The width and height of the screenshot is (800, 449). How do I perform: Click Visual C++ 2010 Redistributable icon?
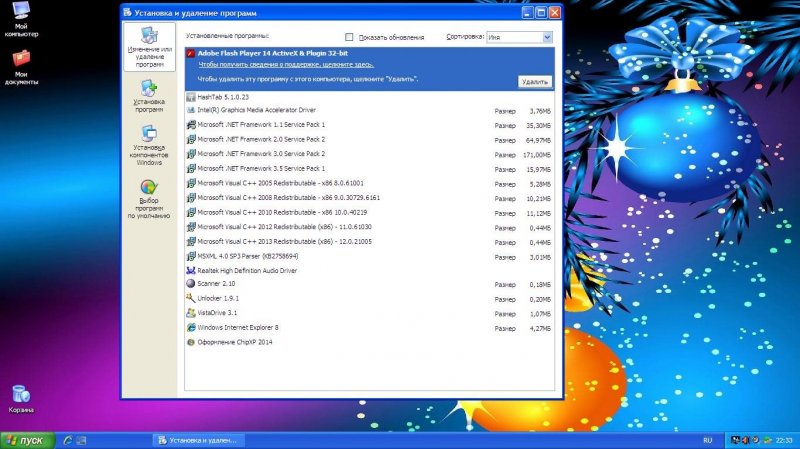pyautogui.click(x=191, y=212)
